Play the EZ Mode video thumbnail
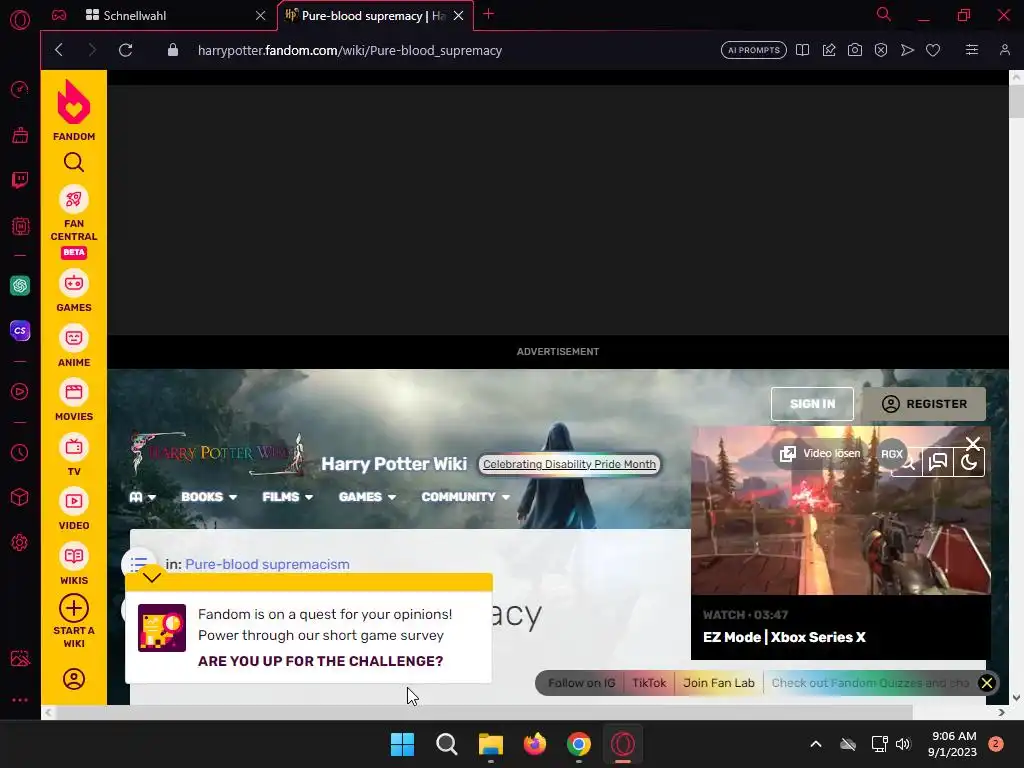Image resolution: width=1024 pixels, height=768 pixels. 840,511
